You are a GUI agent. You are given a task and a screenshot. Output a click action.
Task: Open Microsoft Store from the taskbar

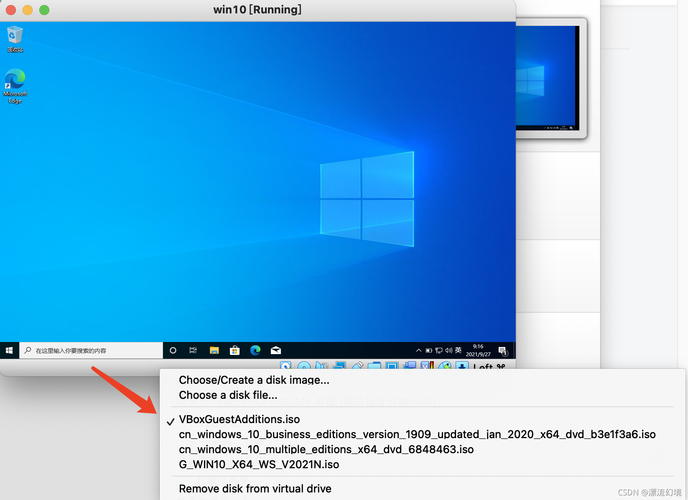click(235, 351)
